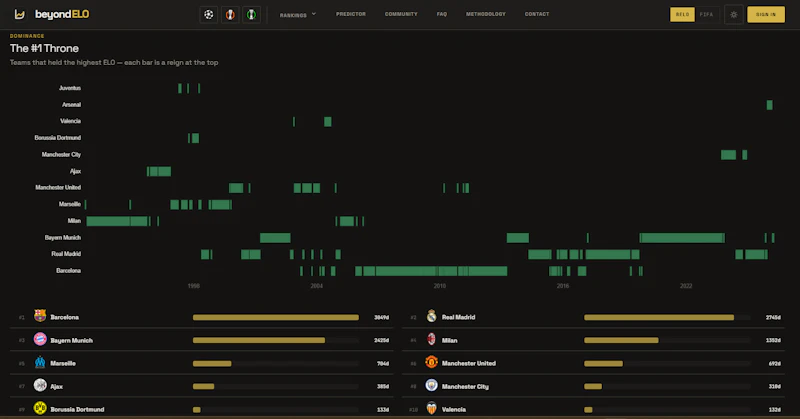Image resolution: width=800 pixels, height=419 pixels.
Task: Click the 2004 year axis label
Action: tap(316, 286)
